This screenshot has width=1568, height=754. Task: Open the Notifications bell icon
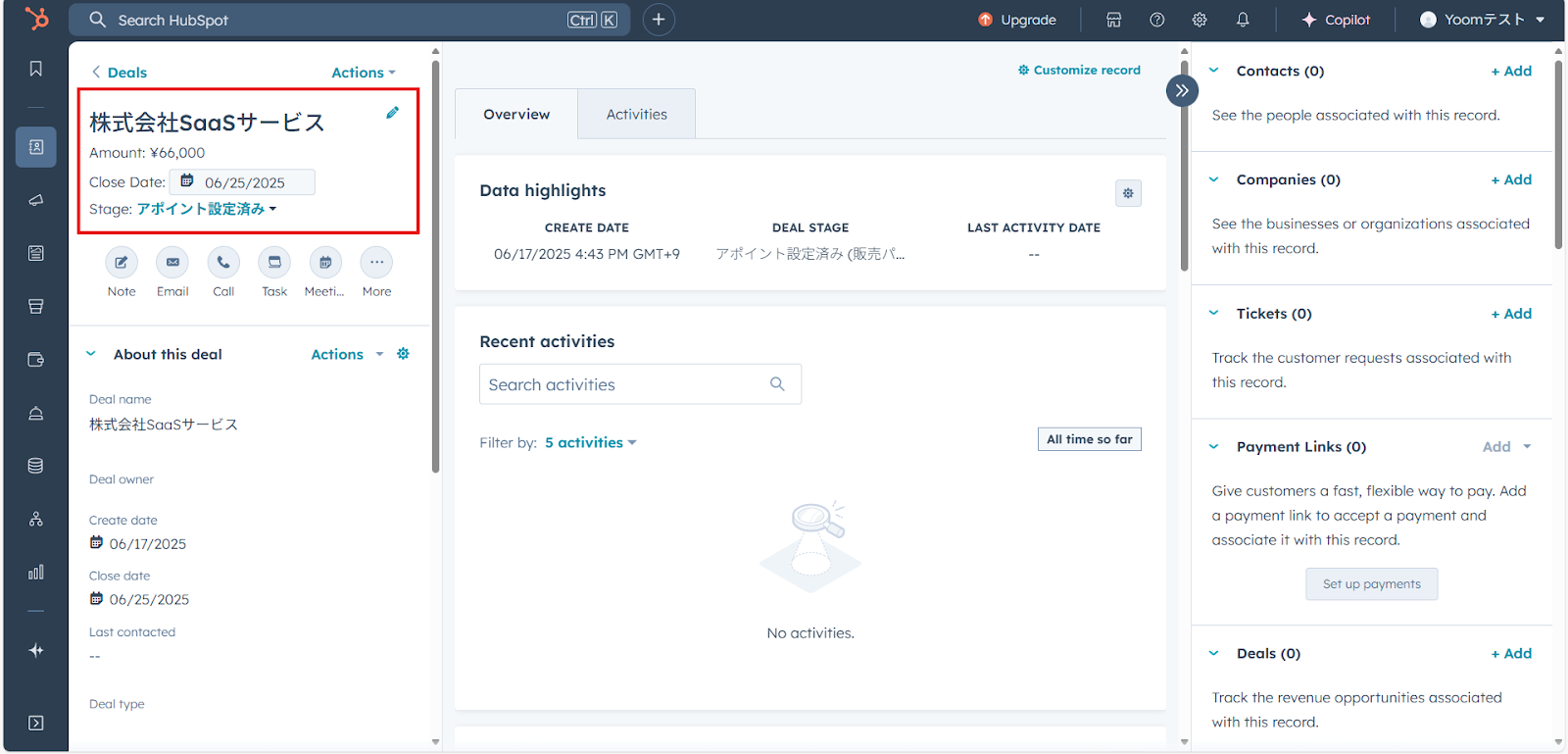(x=1243, y=20)
